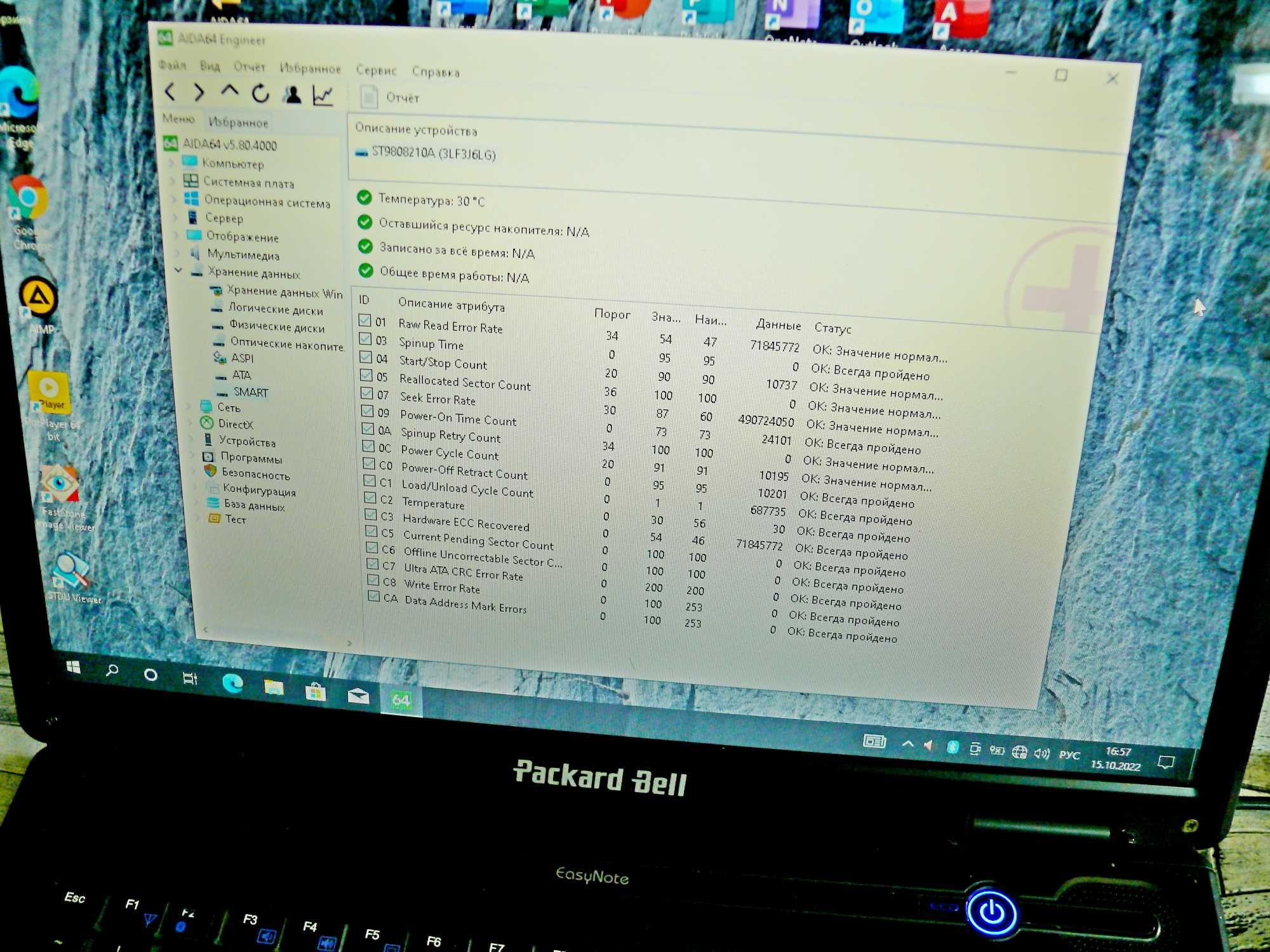Screen dimensions: 1270x952
Task: Select Физические диски item
Action: (268, 326)
